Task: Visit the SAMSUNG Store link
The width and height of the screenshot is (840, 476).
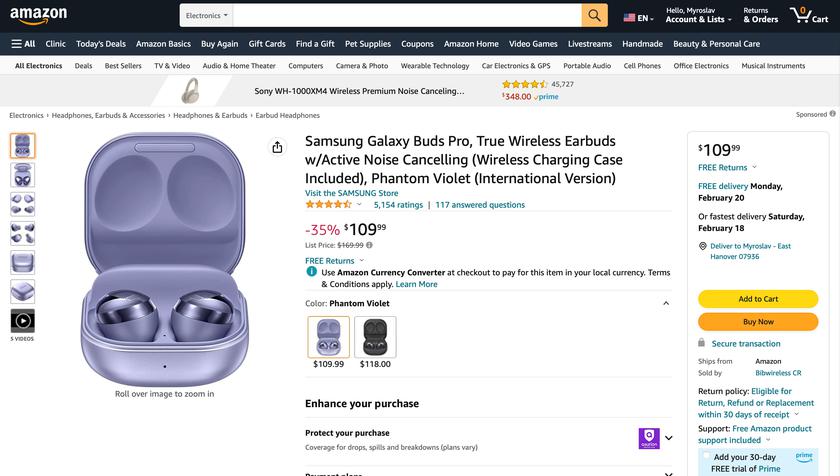Action: point(352,193)
